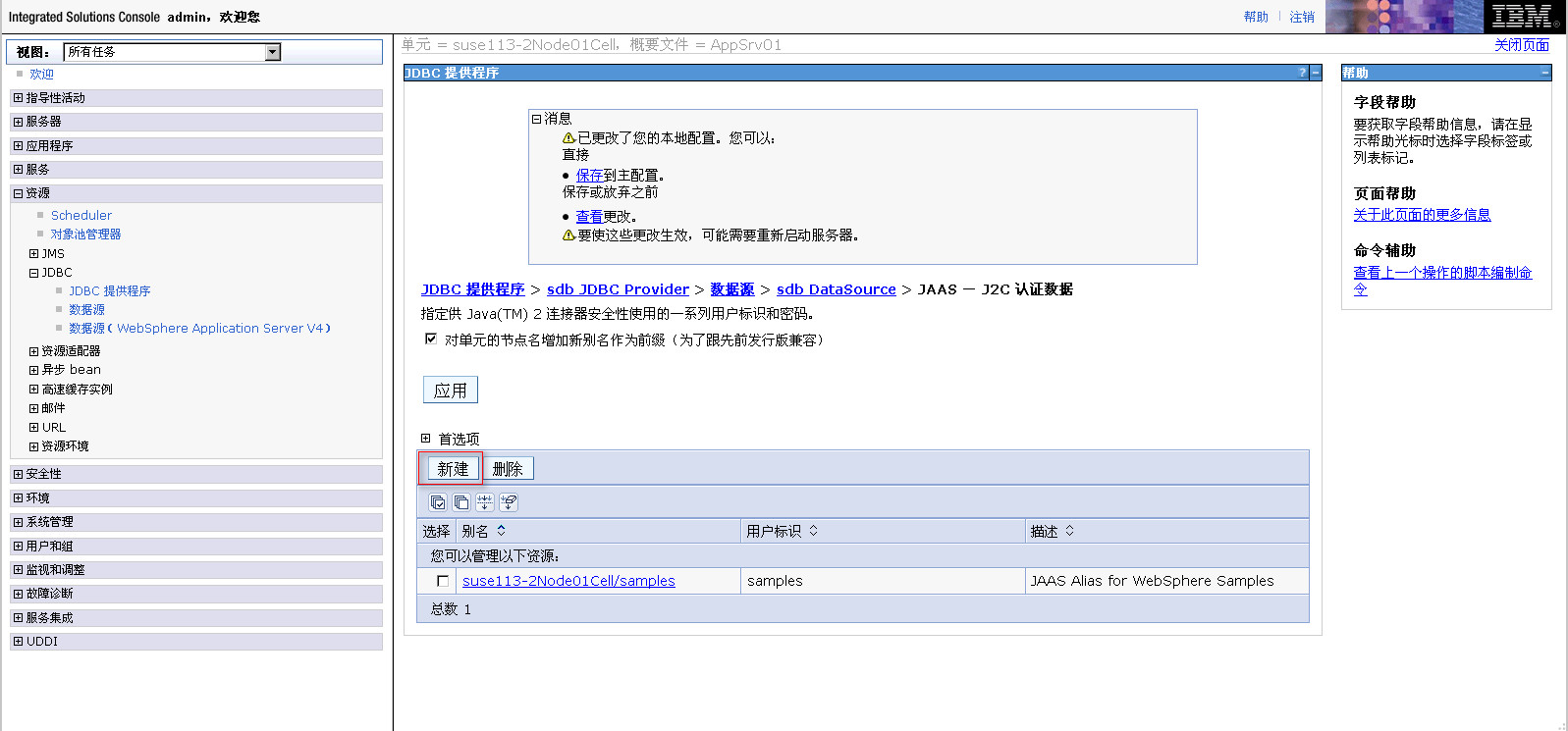This screenshot has width=1568, height=731.
Task: Open 查看上一个操作的脚本编制命令 link
Action: pyautogui.click(x=1442, y=281)
